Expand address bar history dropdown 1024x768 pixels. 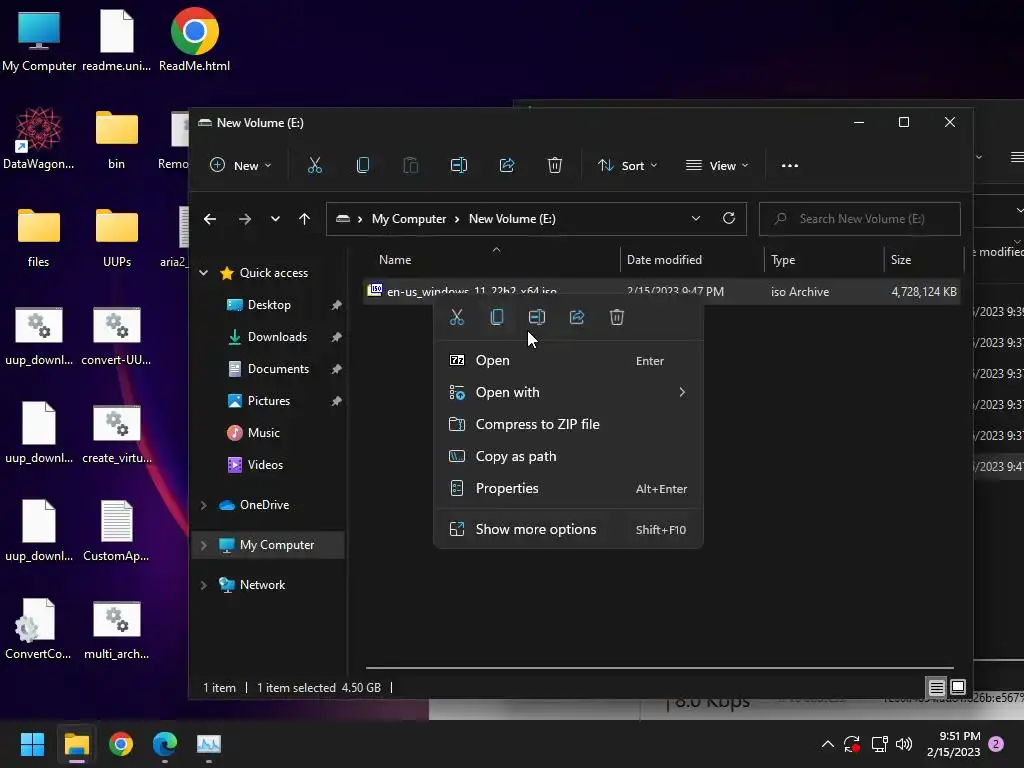(696, 218)
